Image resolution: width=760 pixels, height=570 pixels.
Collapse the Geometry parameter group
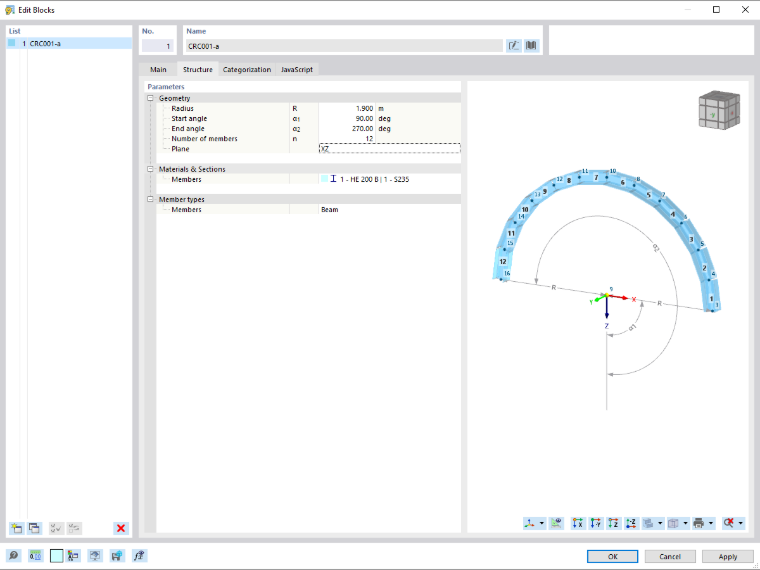point(150,98)
